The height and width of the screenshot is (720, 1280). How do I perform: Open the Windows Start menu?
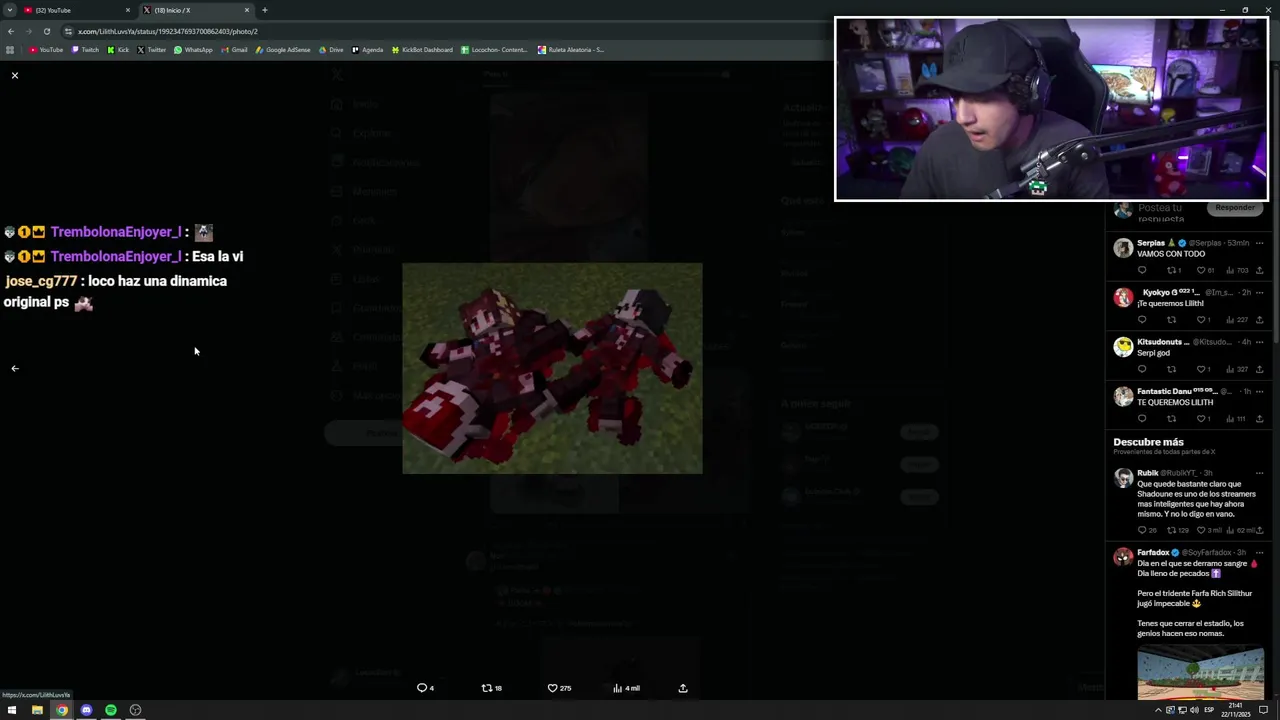click(x=12, y=710)
